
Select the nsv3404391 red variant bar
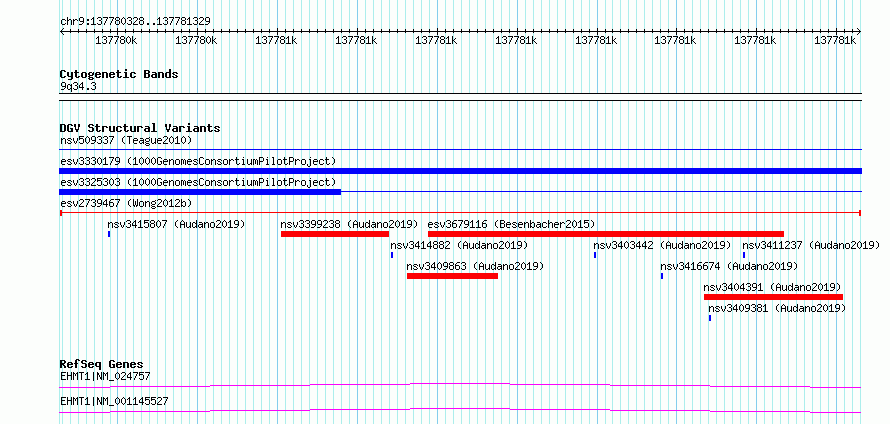tap(773, 297)
